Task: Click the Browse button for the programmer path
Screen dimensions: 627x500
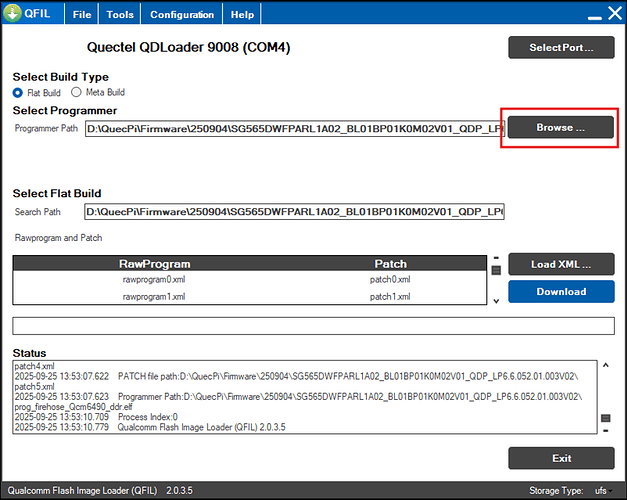Action: (x=561, y=127)
